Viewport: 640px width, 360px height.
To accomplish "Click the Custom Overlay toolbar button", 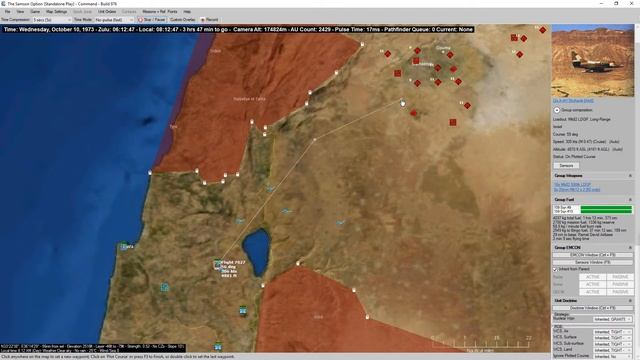I will (x=182, y=20).
